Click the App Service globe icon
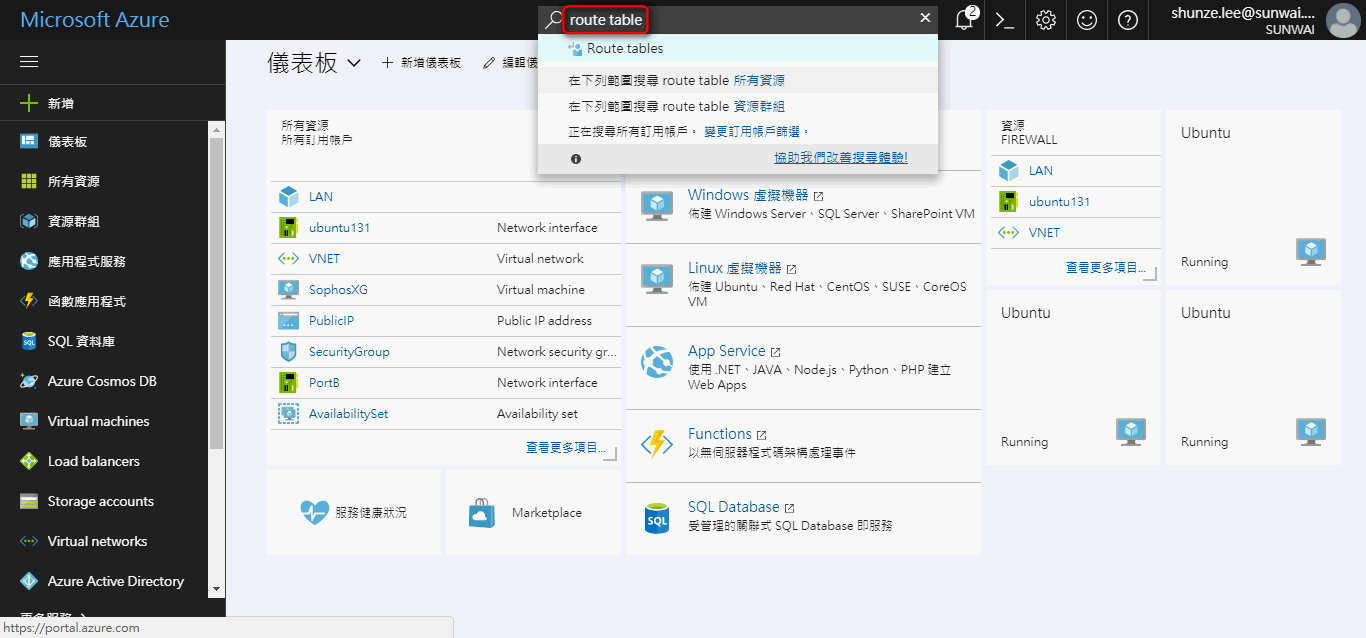This screenshot has width=1366, height=638. pos(657,361)
